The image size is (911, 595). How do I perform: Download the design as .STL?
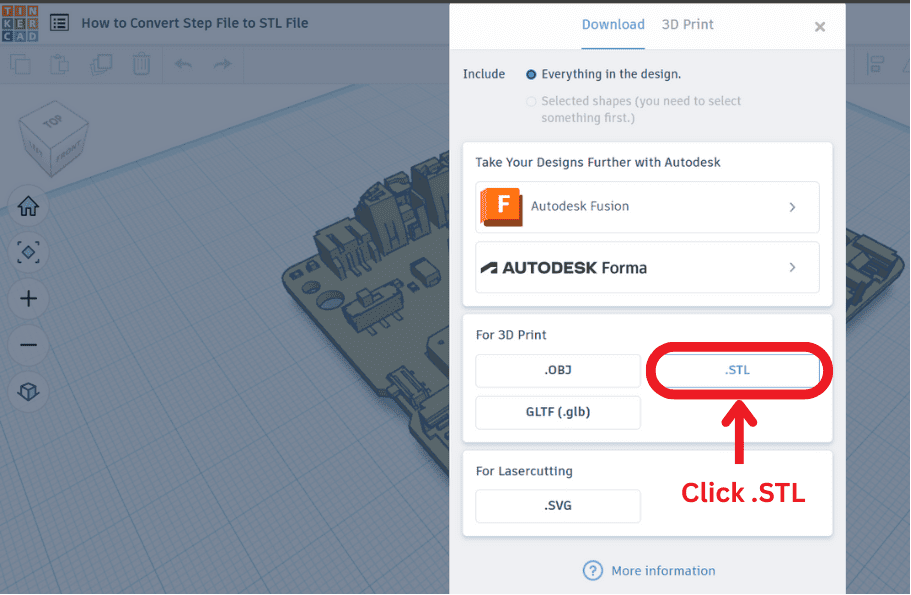[x=737, y=370]
